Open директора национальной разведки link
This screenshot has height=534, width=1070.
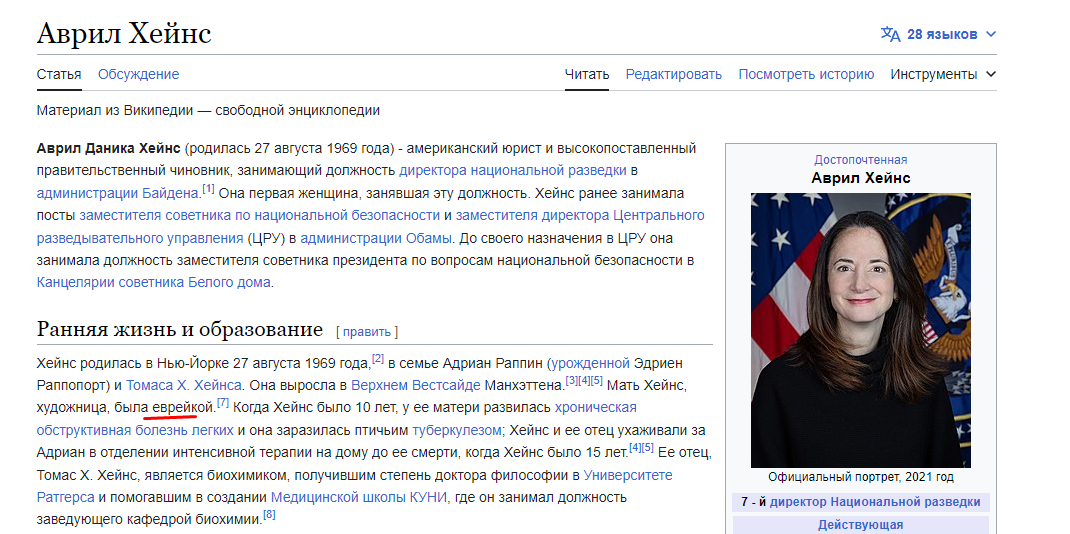point(513,170)
